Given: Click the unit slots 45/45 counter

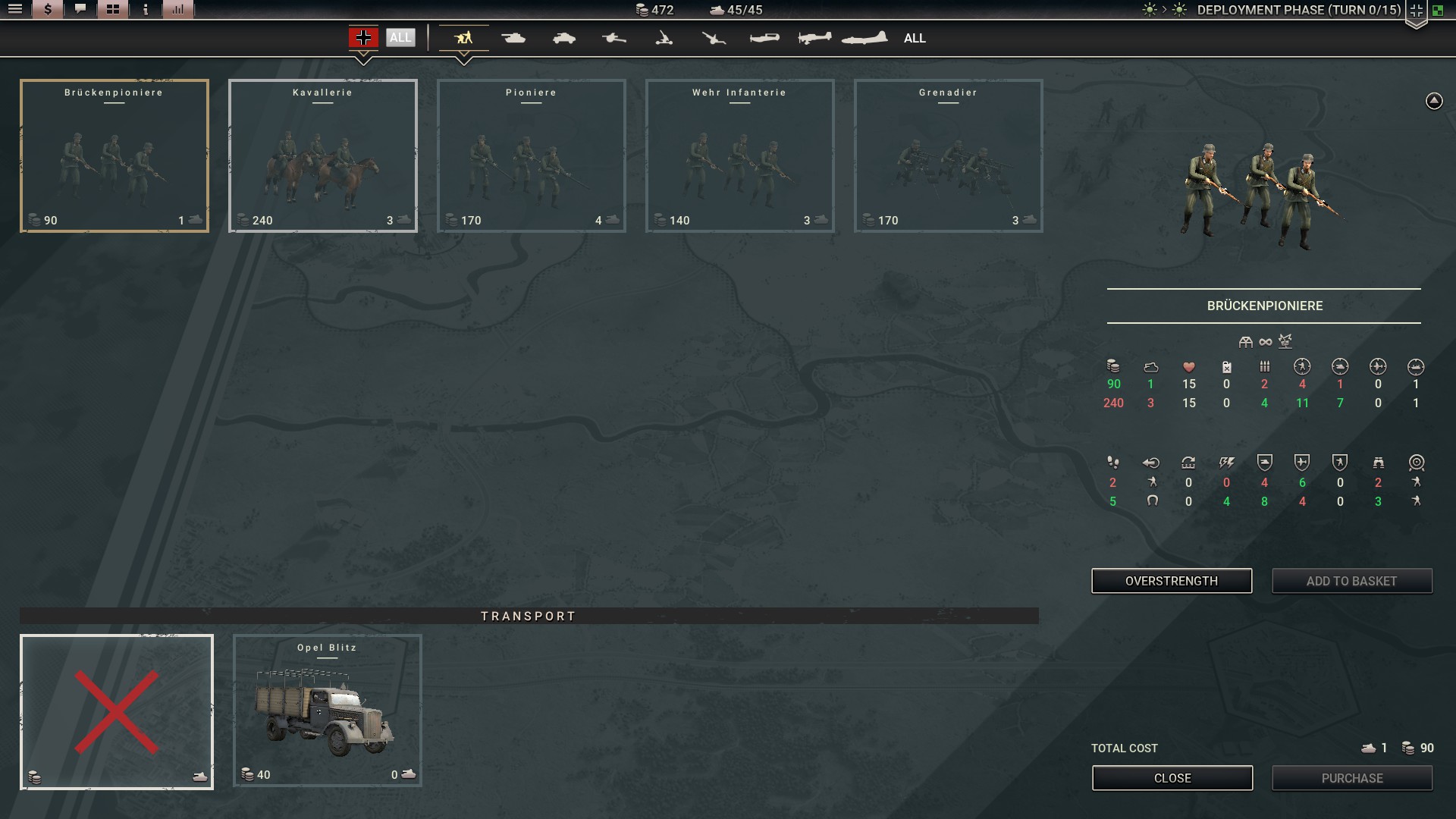Looking at the screenshot, I should (x=736, y=10).
